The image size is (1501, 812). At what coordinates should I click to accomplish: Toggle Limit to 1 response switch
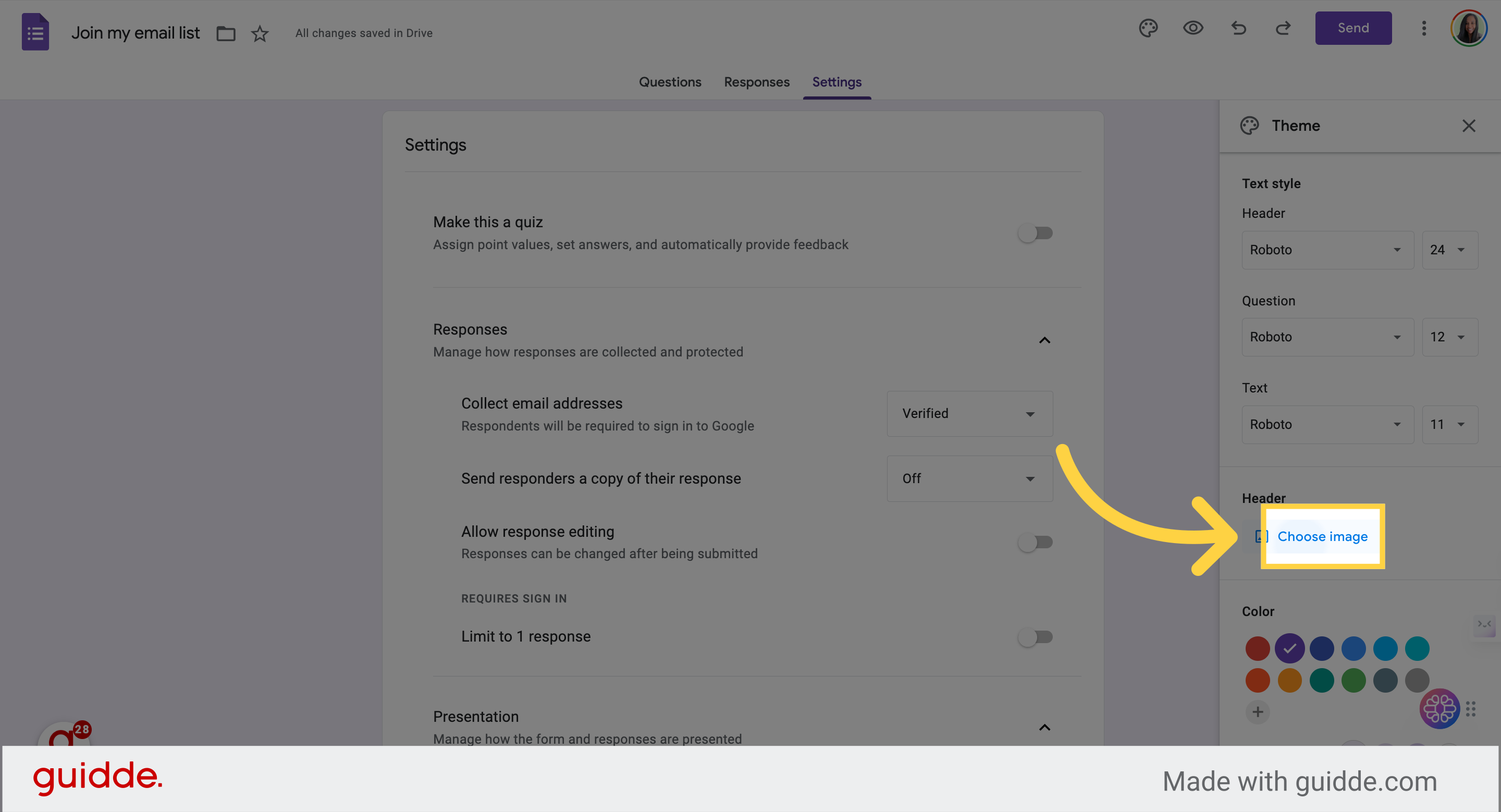pos(1036,637)
